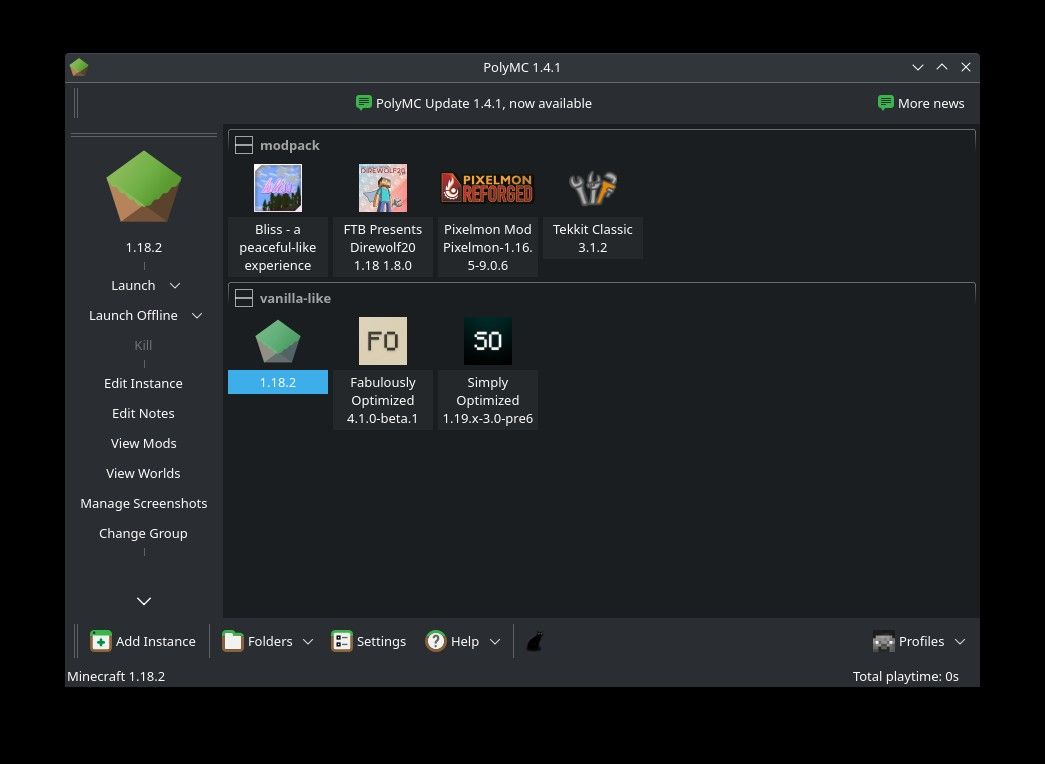This screenshot has width=1045, height=764.
Task: Click the Total playtime: 0s status
Action: click(906, 676)
